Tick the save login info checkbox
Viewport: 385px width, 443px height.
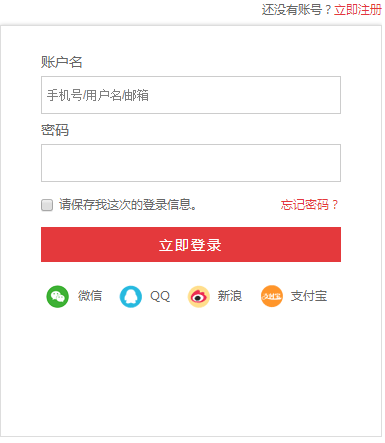[47, 205]
